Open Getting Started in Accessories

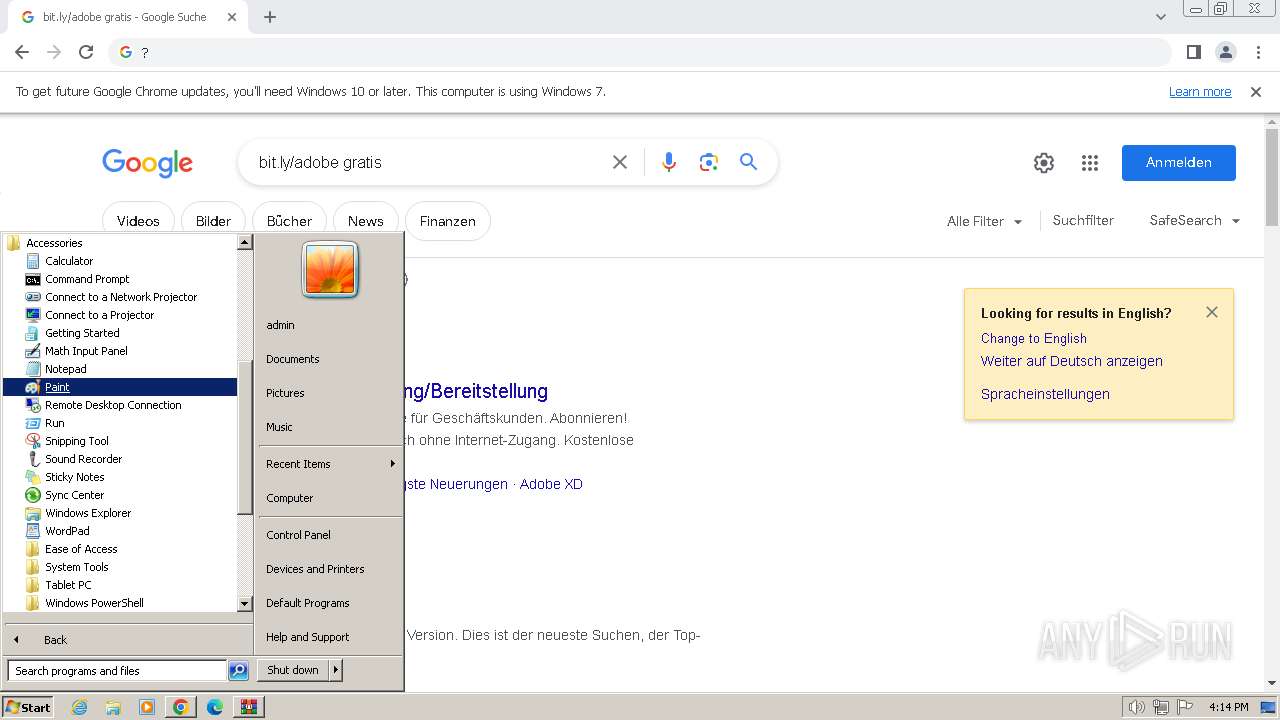(82, 333)
